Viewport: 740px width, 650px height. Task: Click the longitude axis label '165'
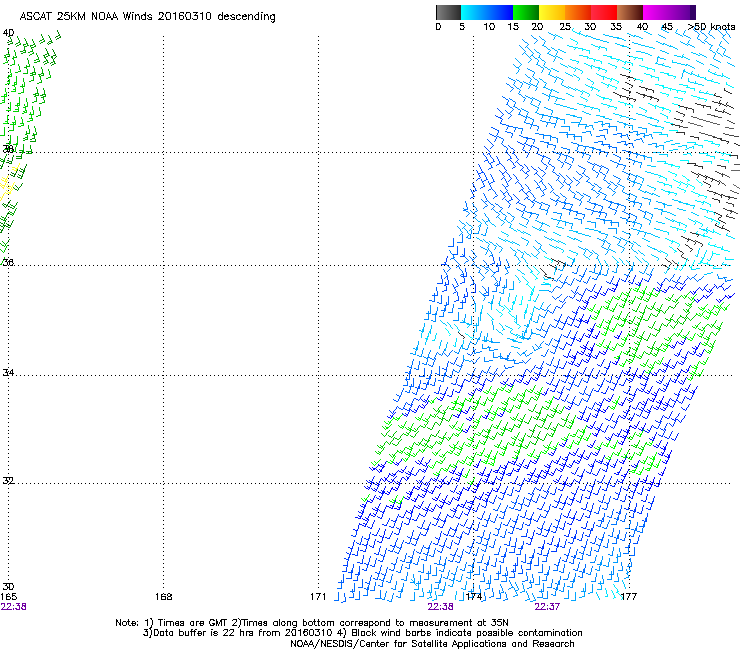(8, 597)
